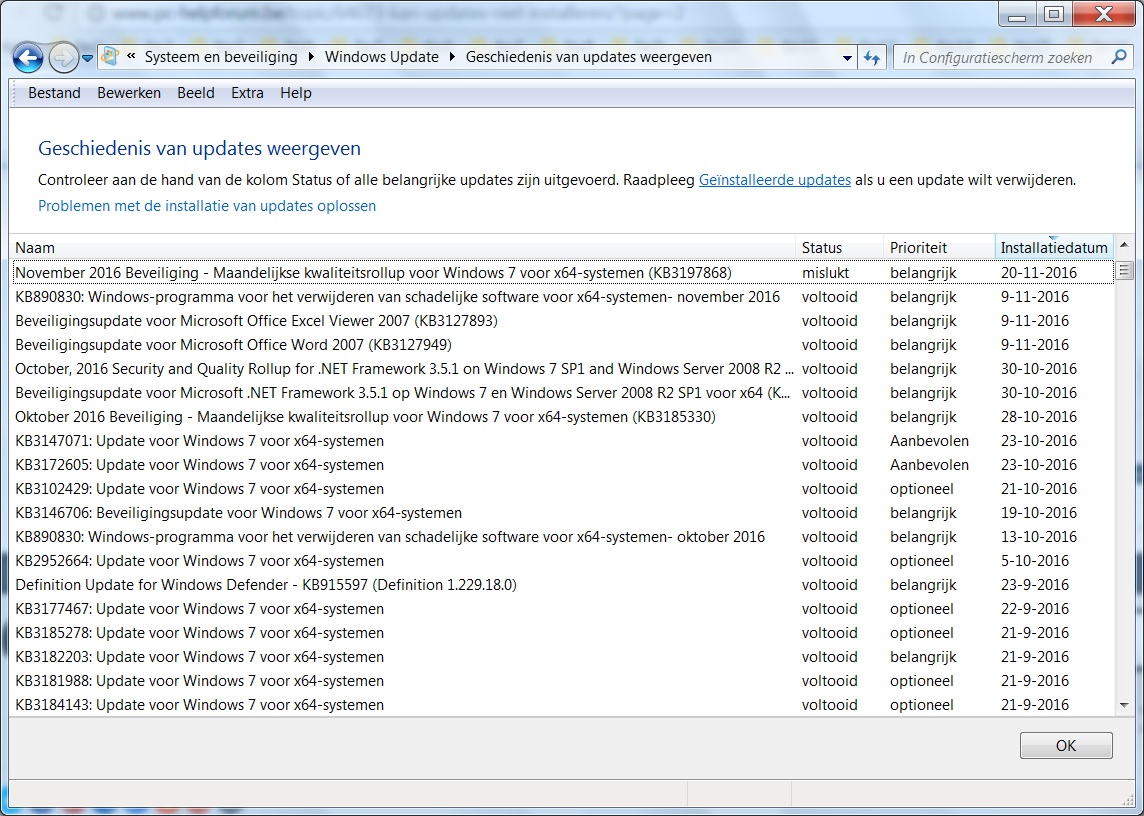Click the scrollbar up arrow in list
The image size is (1144, 816).
click(x=1124, y=246)
